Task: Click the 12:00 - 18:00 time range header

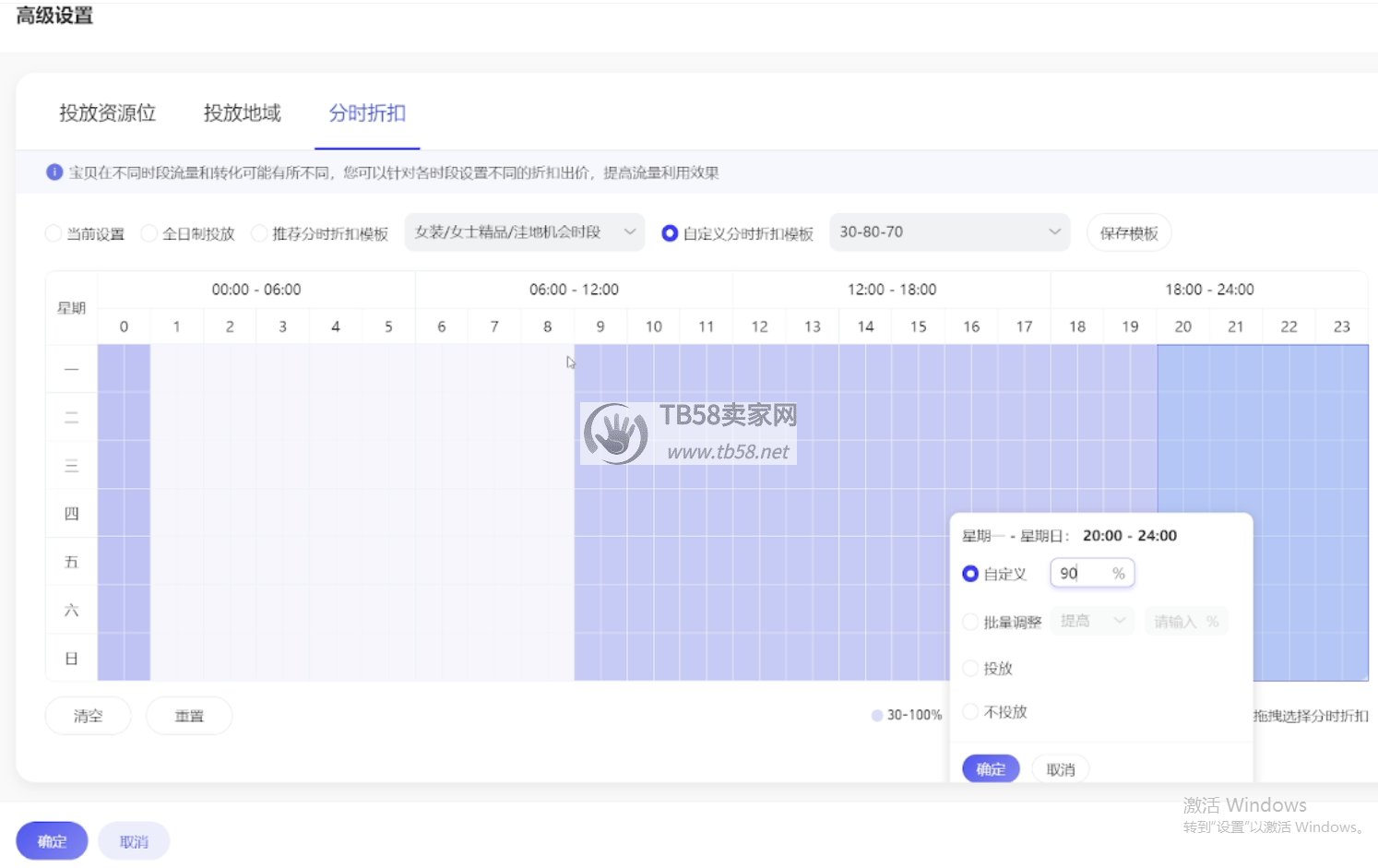Action: (892, 290)
